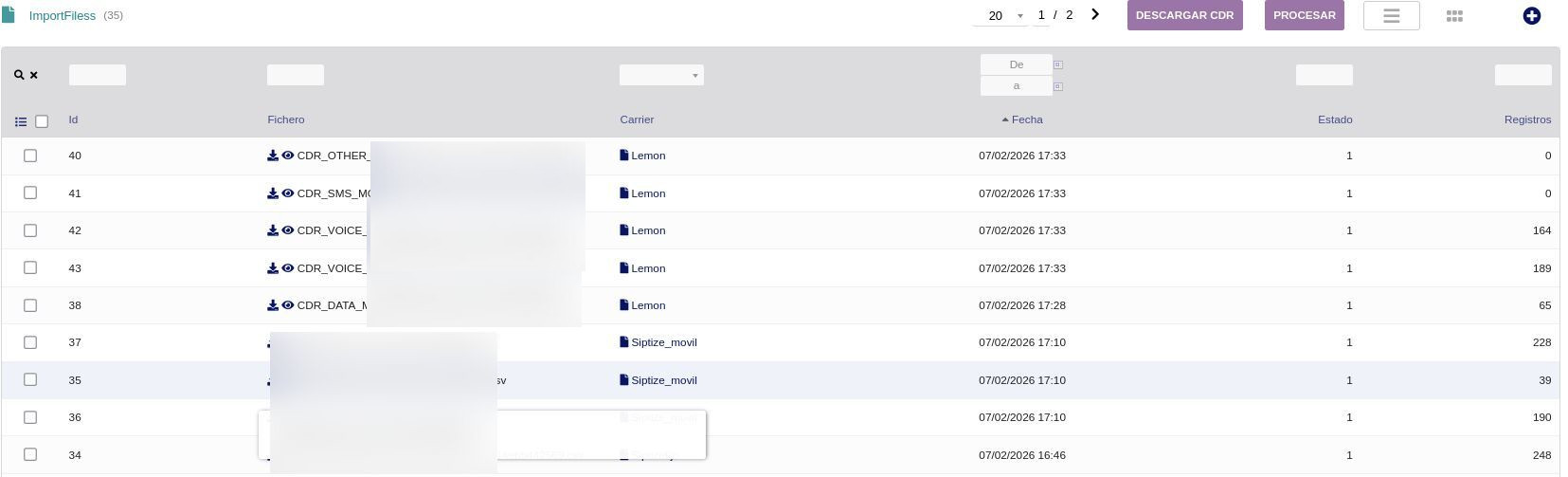Clear filters with the X icon
Viewport: 1568px width, 477px height.
coord(34,75)
